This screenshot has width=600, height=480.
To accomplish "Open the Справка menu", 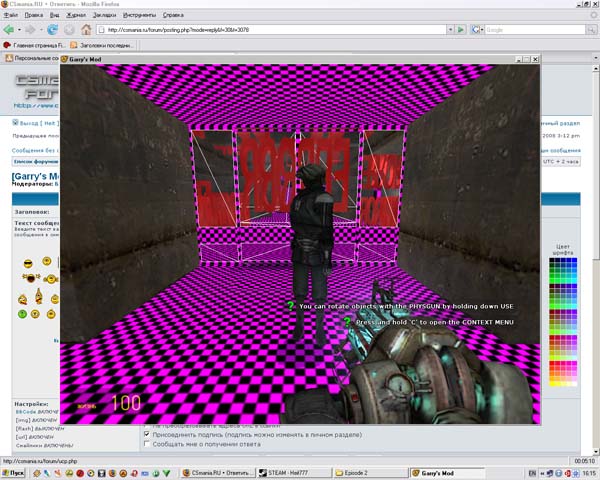I will click(x=173, y=15).
